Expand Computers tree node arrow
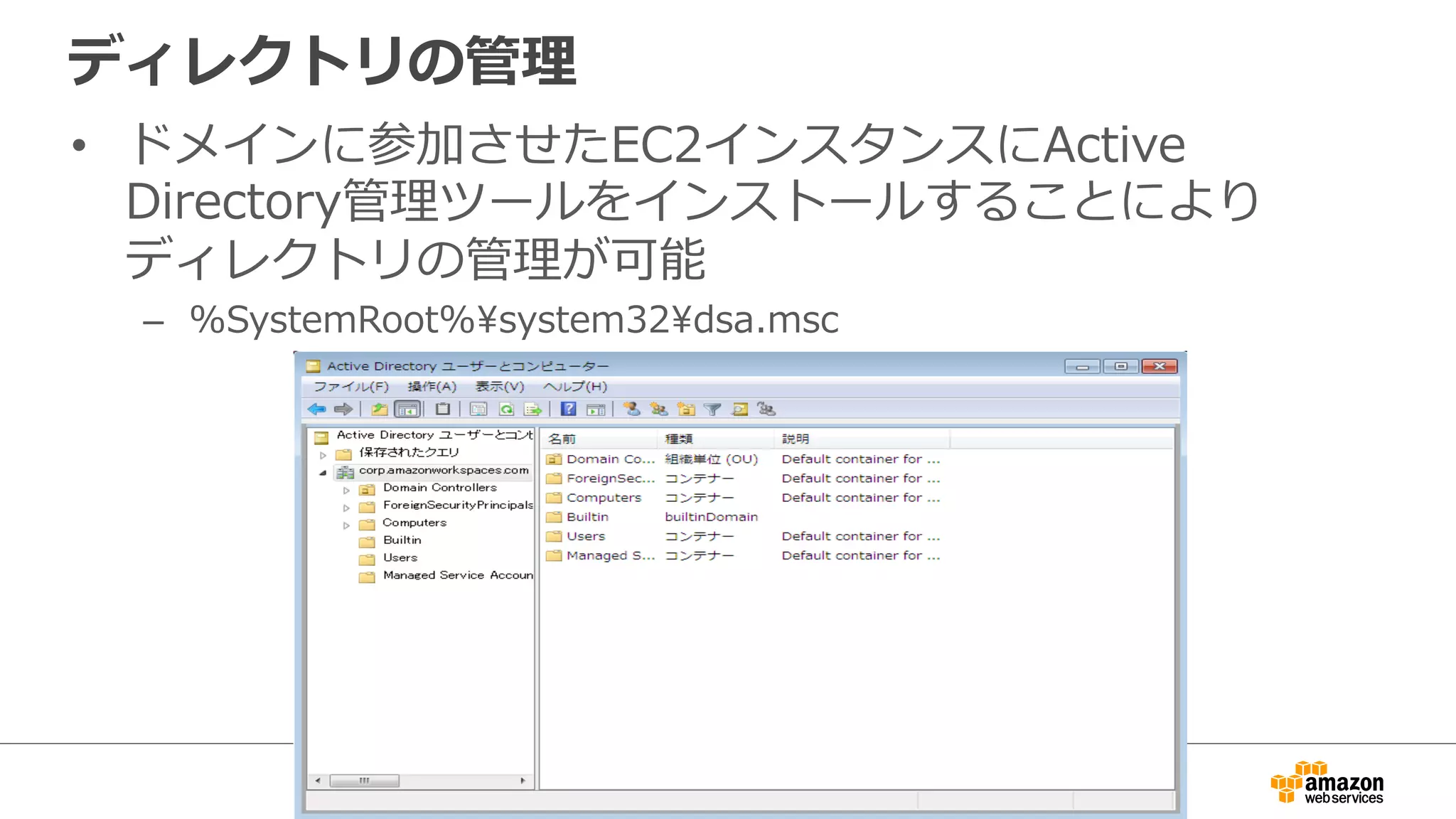Viewport: 1456px width, 819px height. [346, 526]
